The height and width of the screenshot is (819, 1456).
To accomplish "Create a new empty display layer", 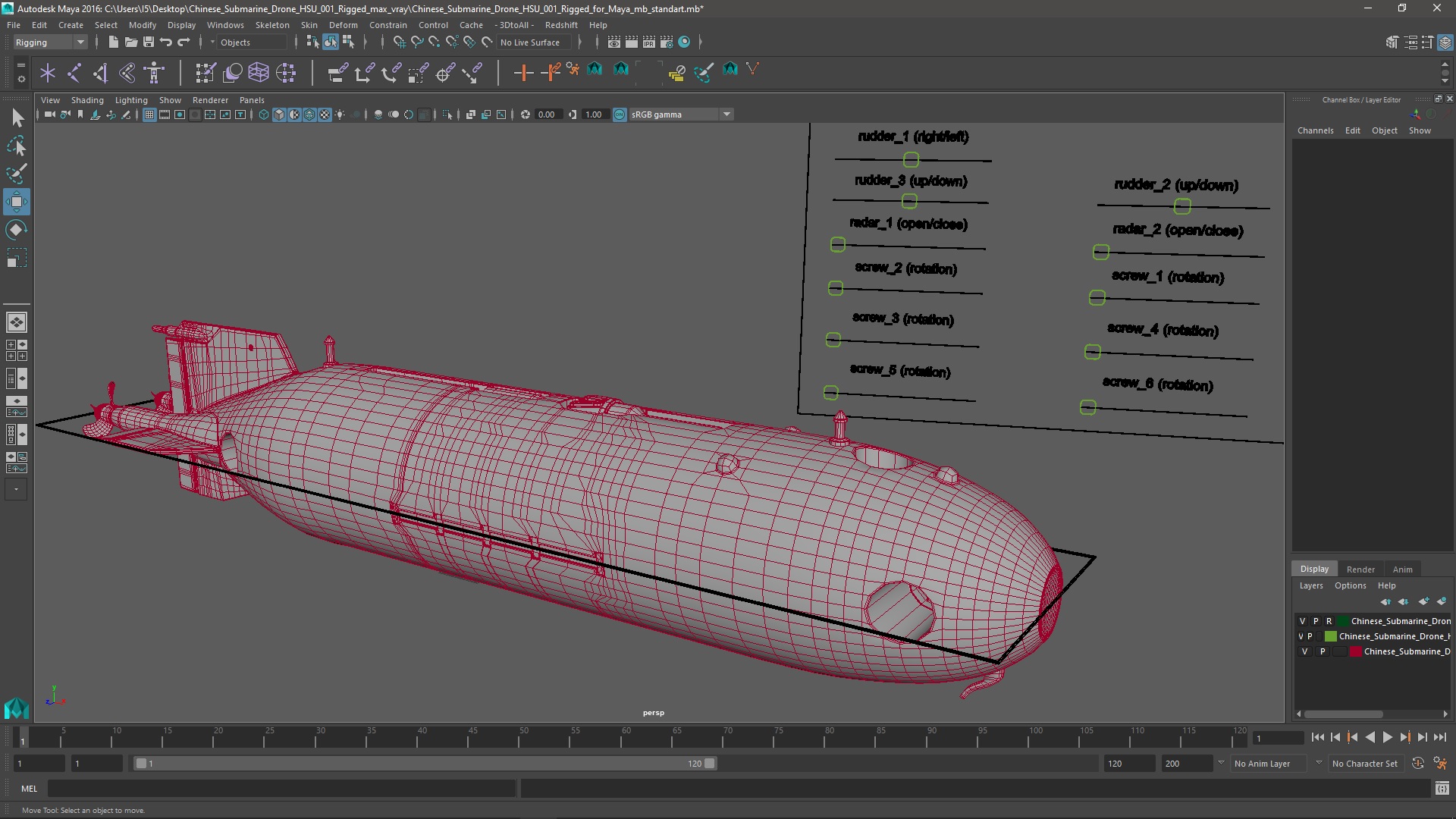I will (1423, 601).
